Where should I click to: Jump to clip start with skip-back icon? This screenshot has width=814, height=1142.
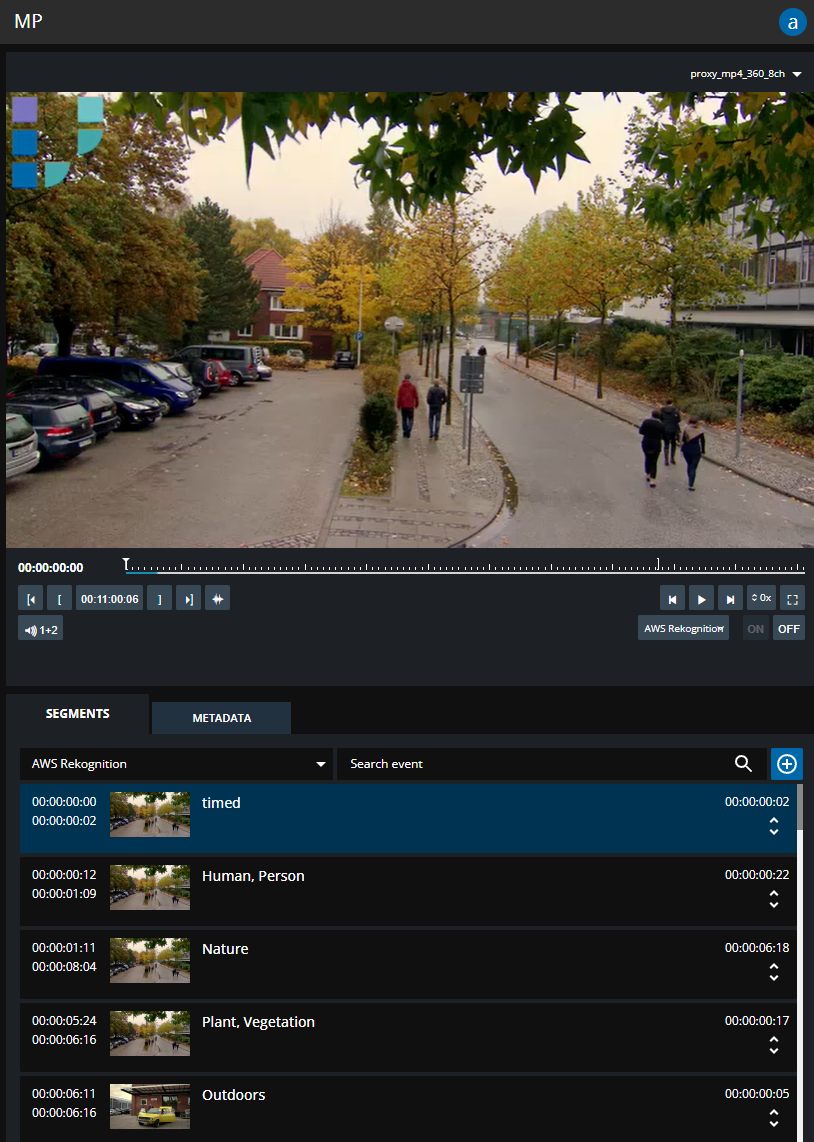672,597
